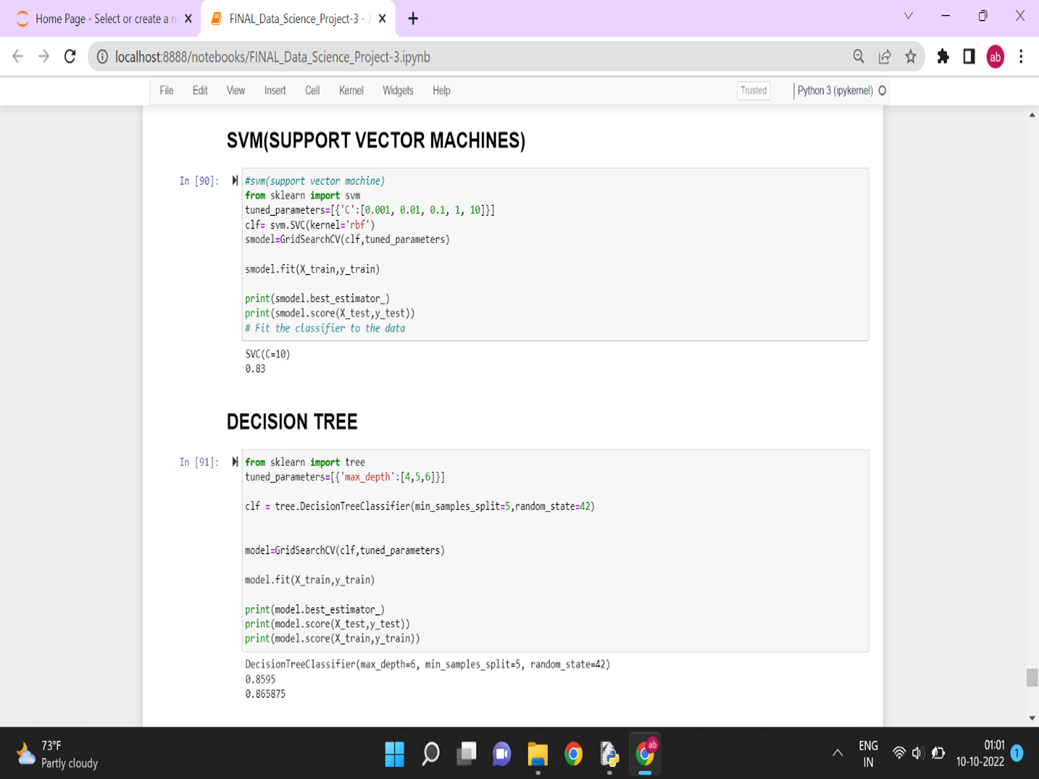Open the clock and date panel
The image size is (1039, 779).
tap(980, 754)
